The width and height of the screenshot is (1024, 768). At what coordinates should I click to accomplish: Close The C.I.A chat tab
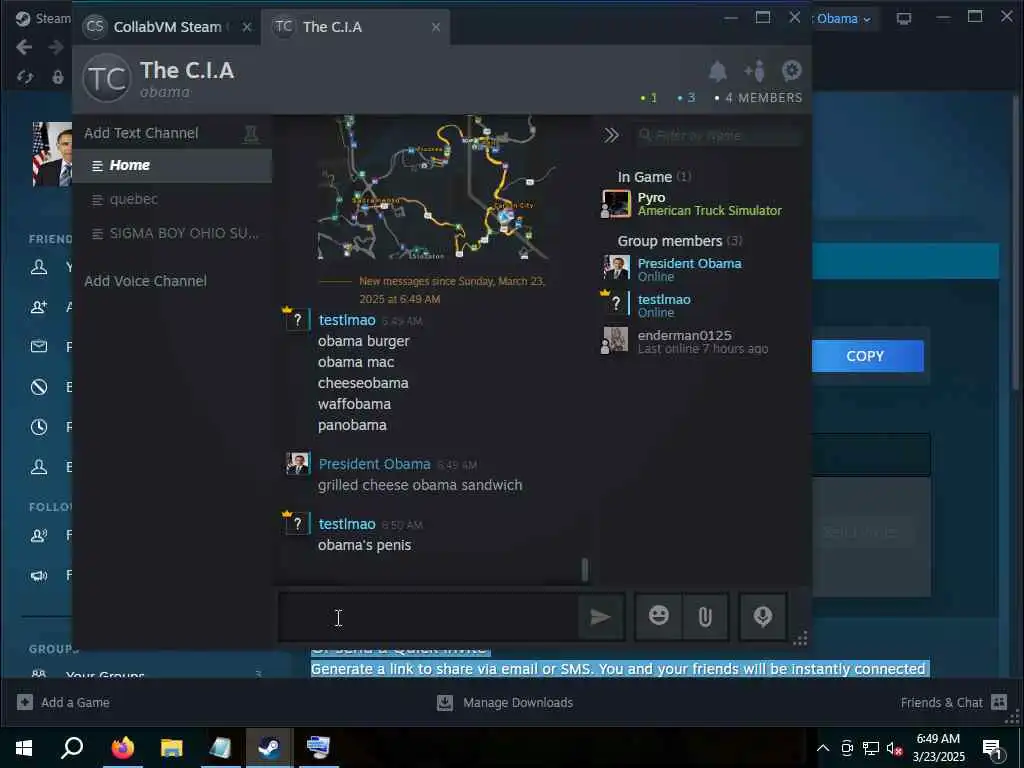coord(436,27)
